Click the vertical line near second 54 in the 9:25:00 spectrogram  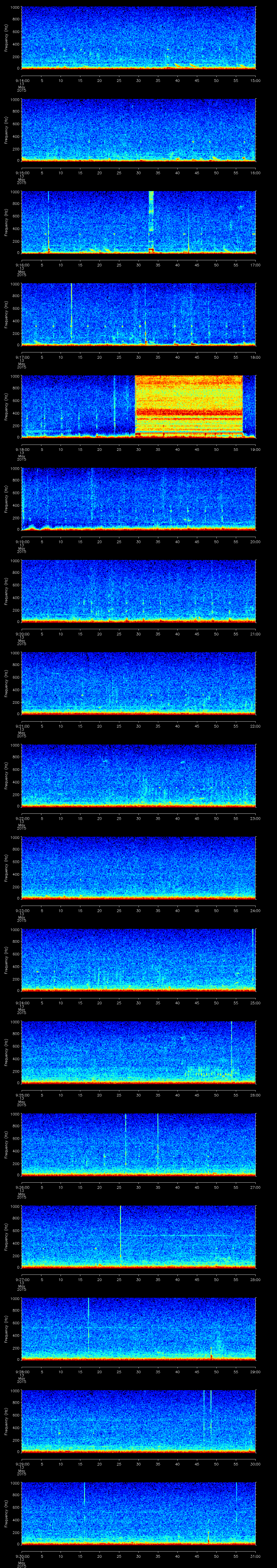pos(231,1050)
